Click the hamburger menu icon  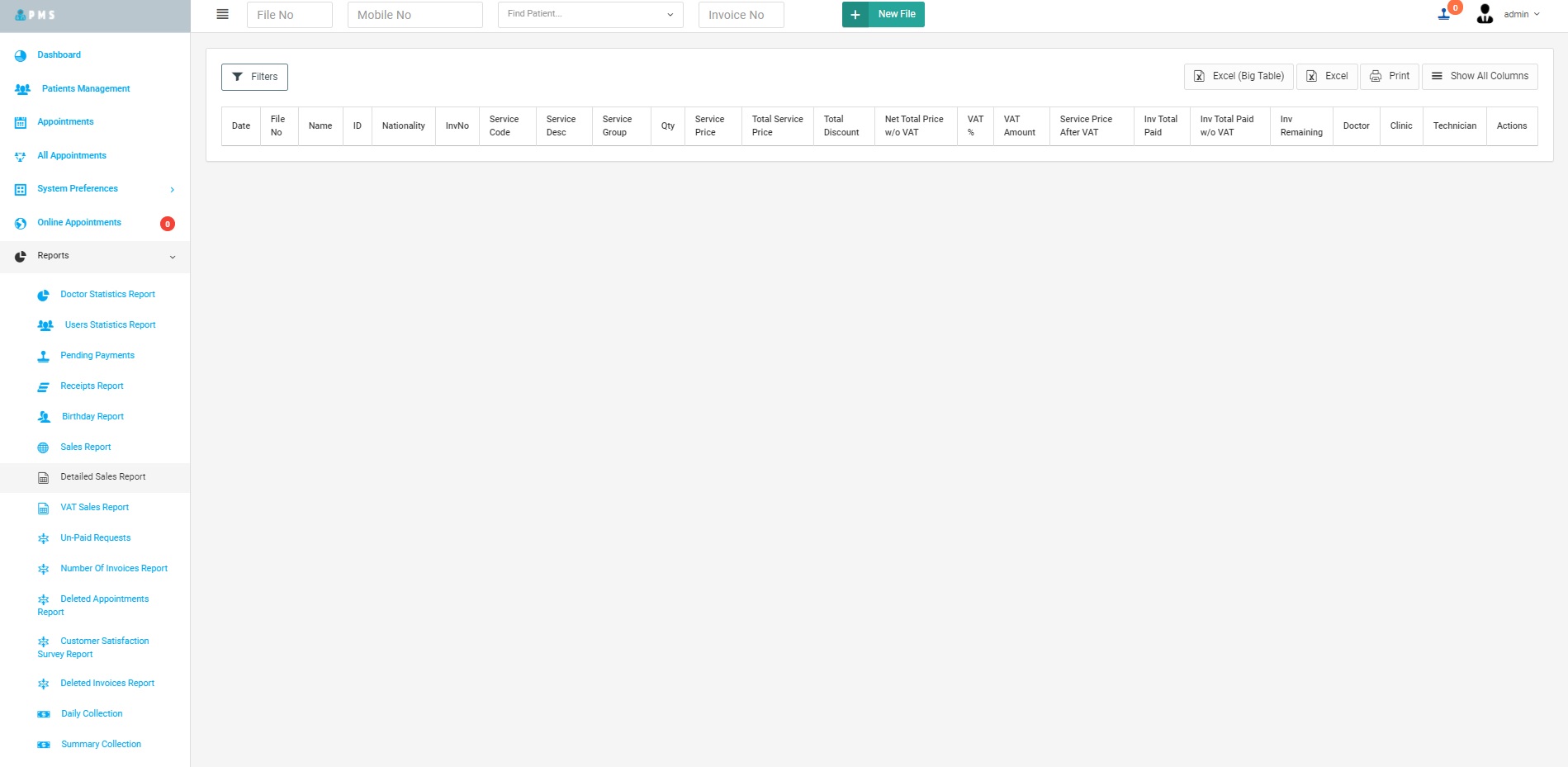pyautogui.click(x=222, y=14)
